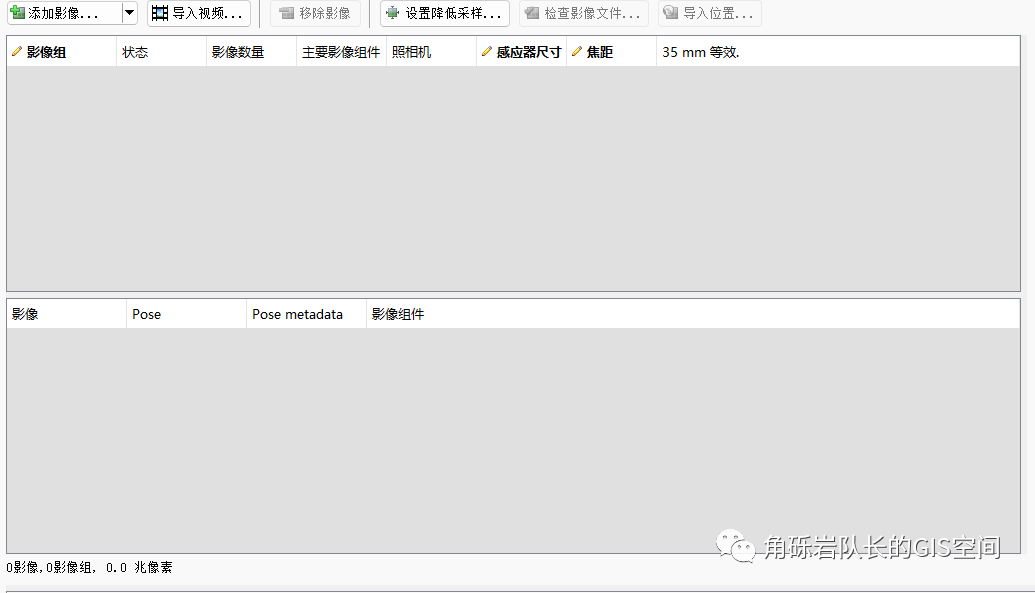1035x593 pixels.
Task: Click the 检查影像文件 check image files button
Action: tap(583, 13)
